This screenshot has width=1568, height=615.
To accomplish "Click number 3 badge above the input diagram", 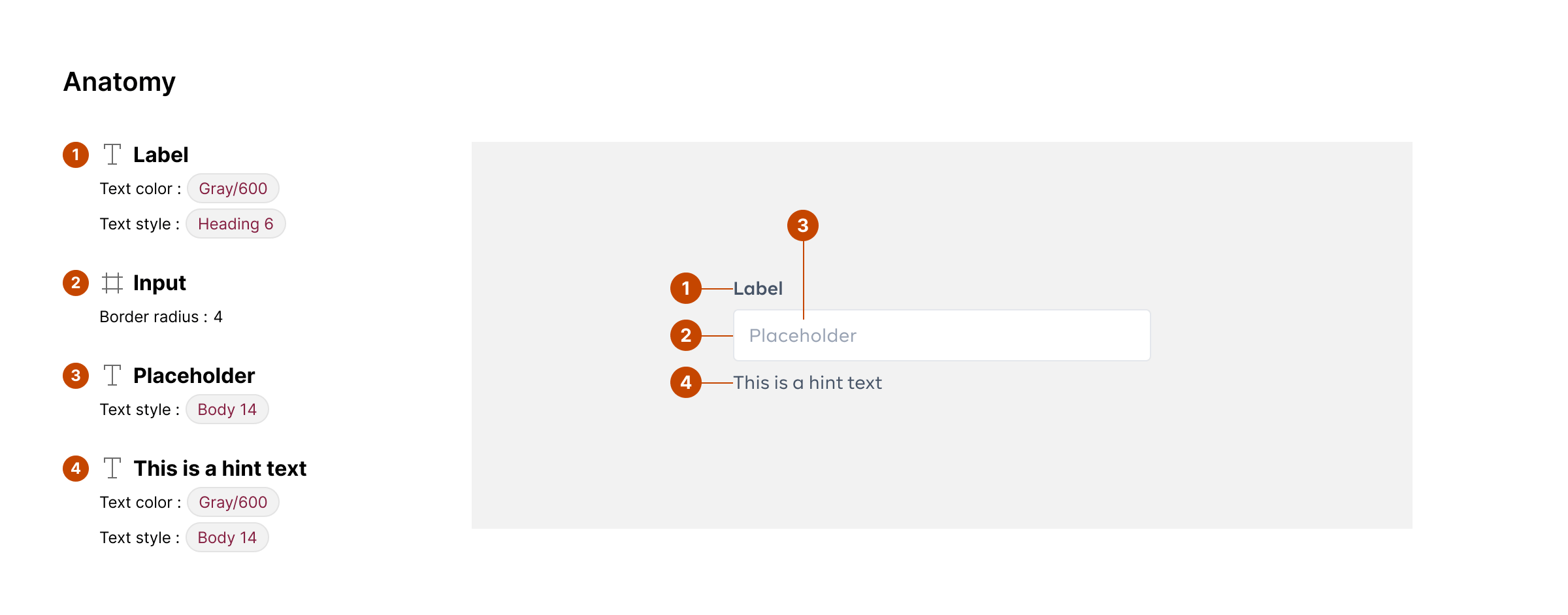I will point(803,225).
